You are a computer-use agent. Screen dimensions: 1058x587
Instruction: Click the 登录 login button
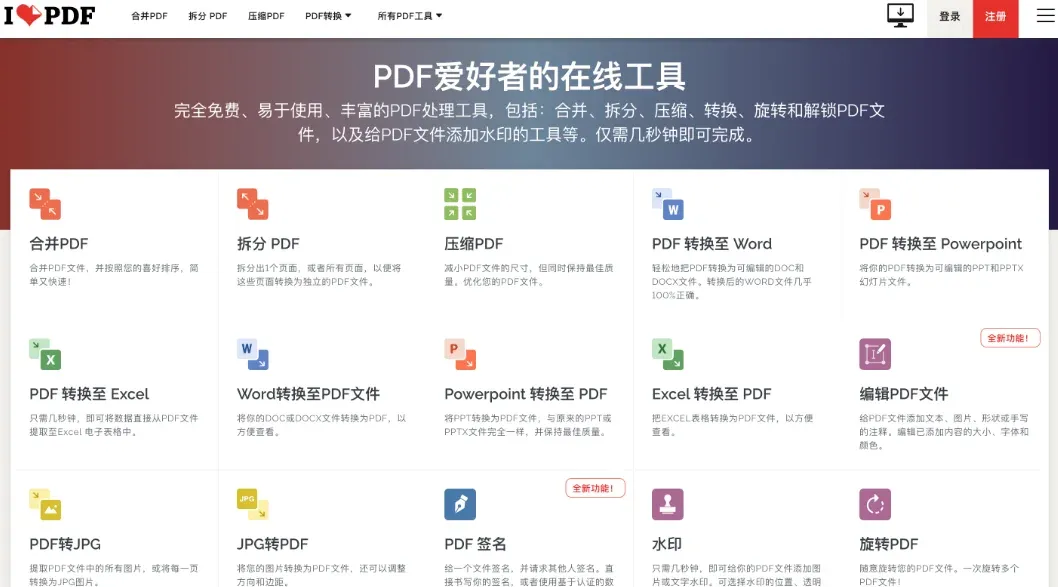tap(949, 16)
